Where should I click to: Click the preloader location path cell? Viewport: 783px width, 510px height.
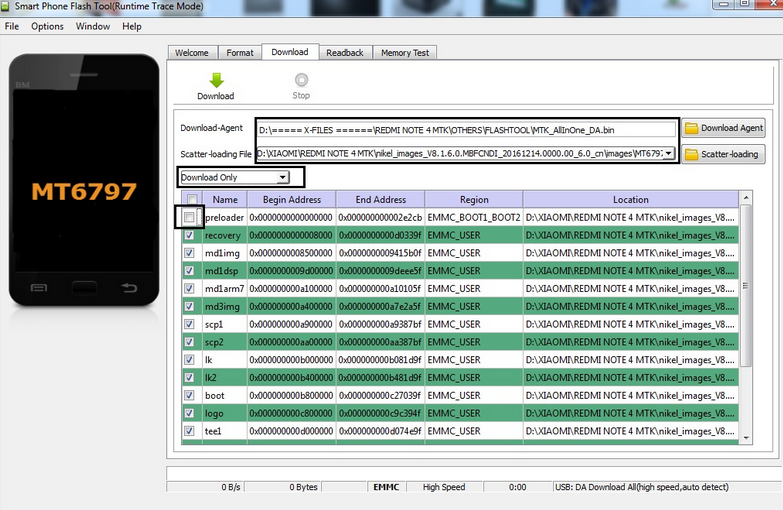tap(630, 217)
